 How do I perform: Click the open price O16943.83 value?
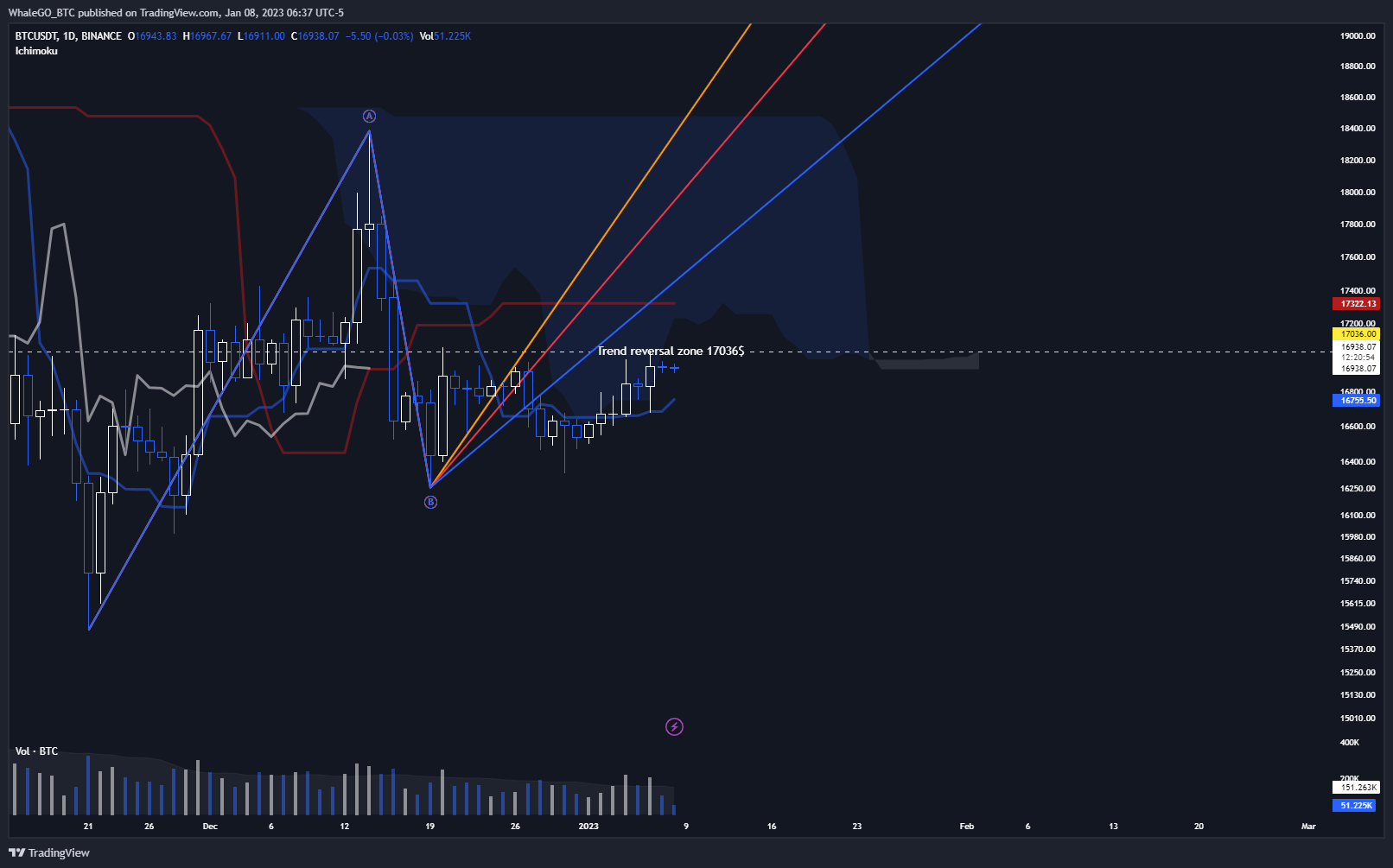[x=152, y=36]
